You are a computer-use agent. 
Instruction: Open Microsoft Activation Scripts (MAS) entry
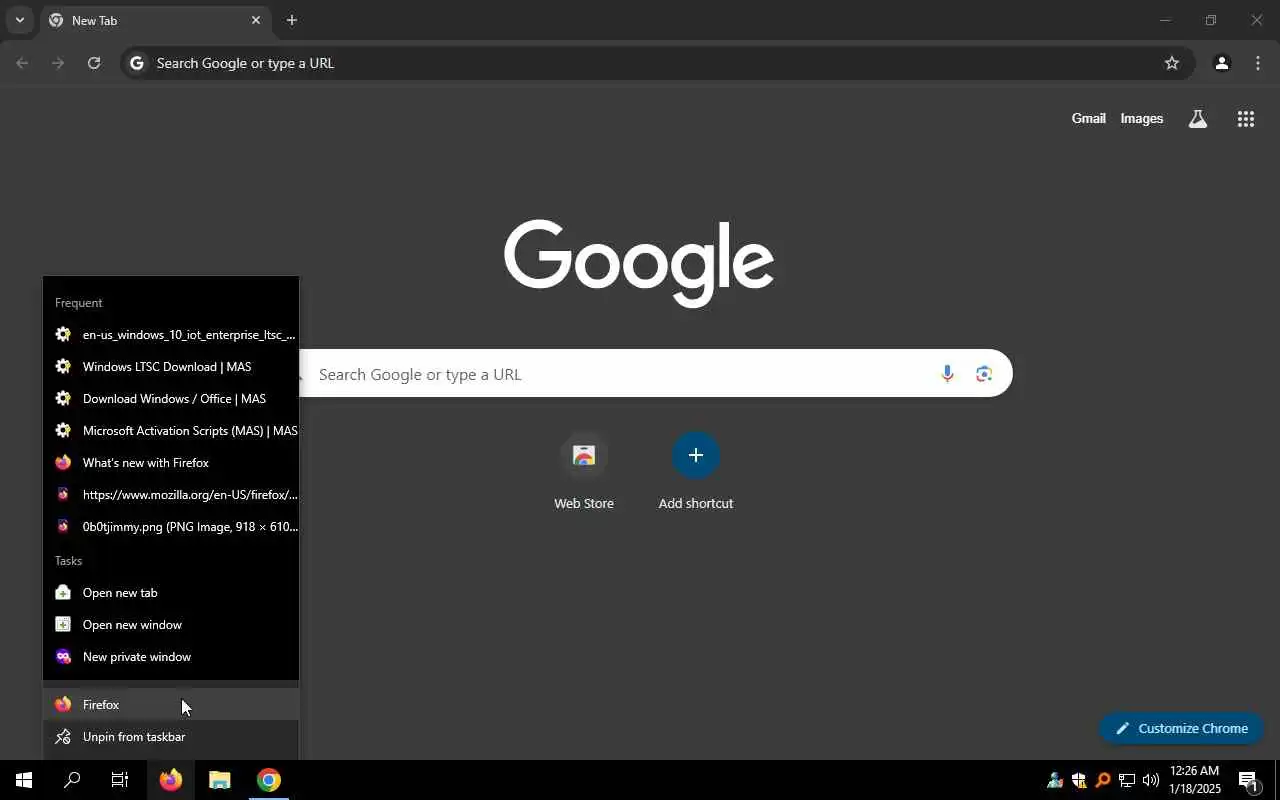click(x=171, y=431)
